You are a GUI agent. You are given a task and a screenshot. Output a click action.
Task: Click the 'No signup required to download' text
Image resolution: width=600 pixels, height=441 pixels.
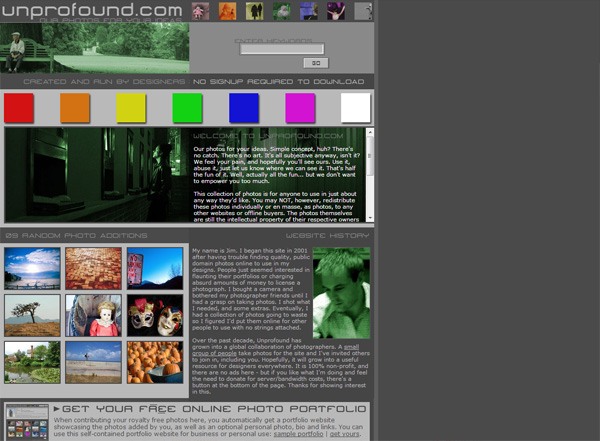pyautogui.click(x=279, y=82)
